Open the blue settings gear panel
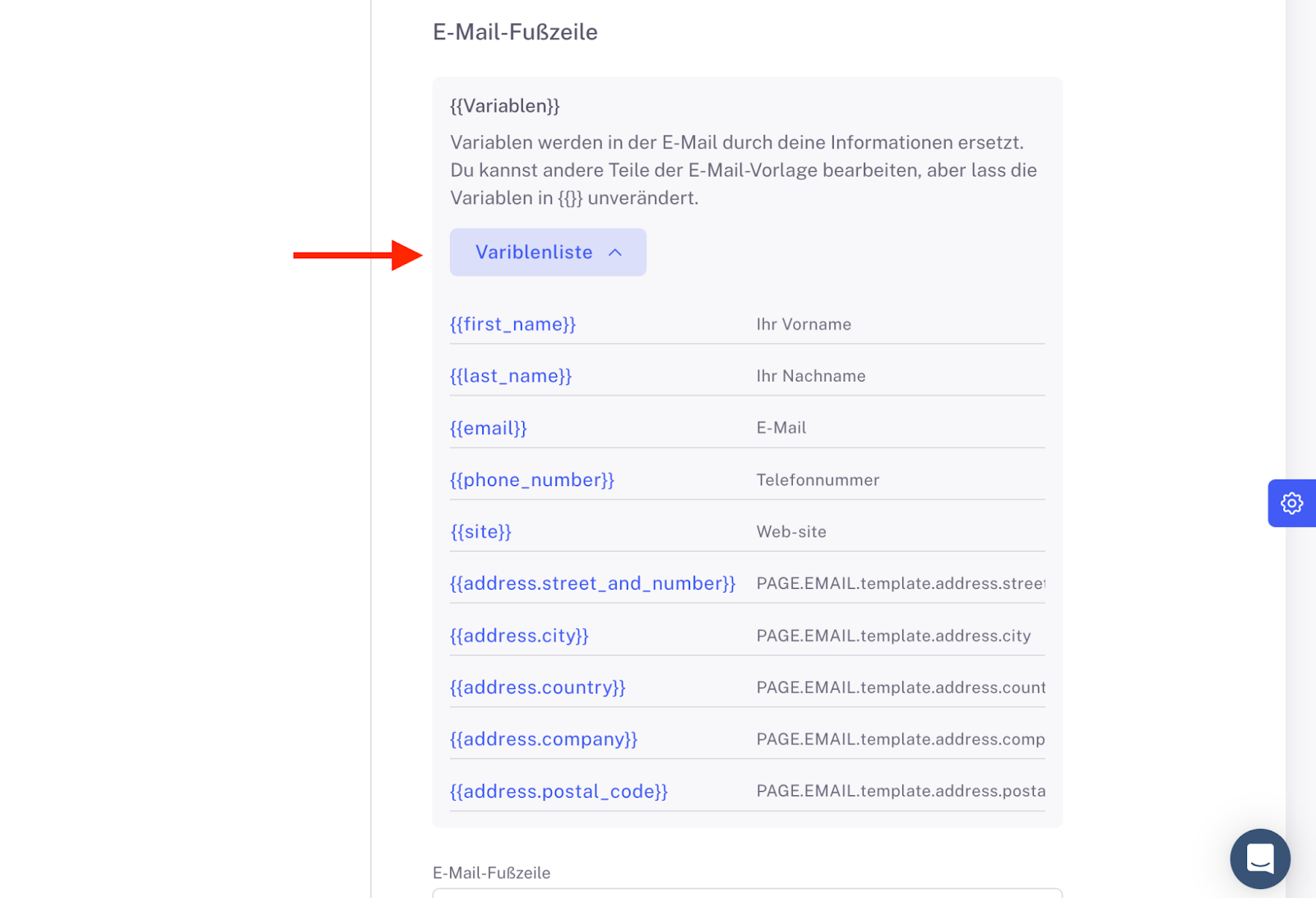This screenshot has width=1316, height=898. coord(1291,503)
